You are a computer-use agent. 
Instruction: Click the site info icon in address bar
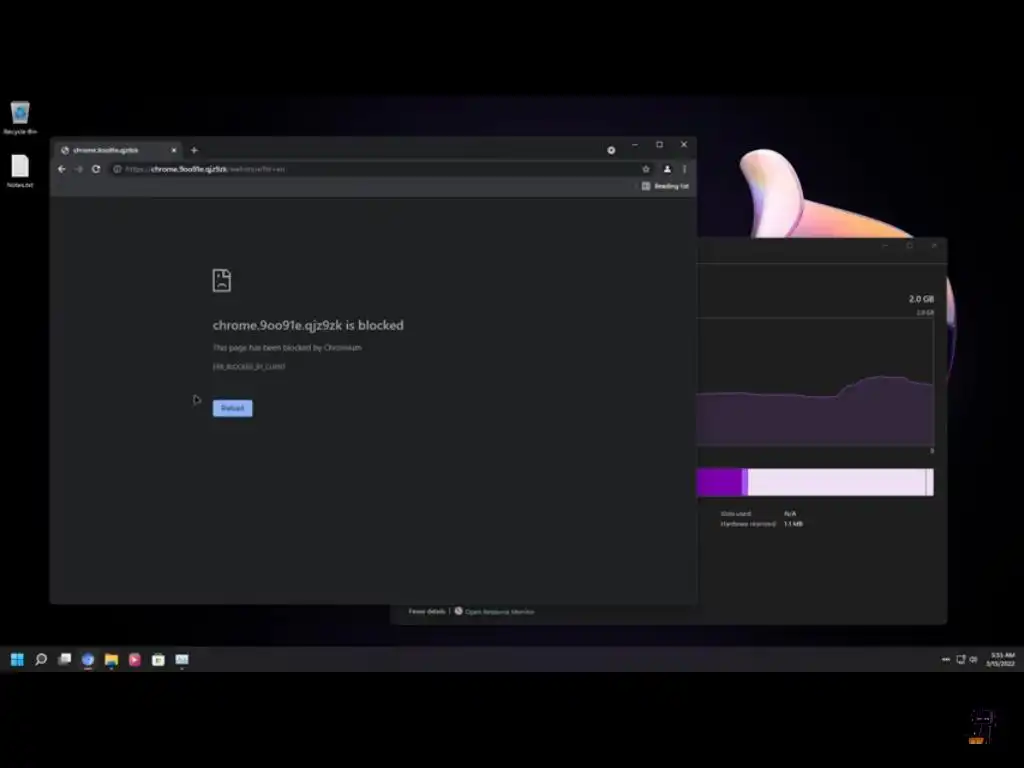coord(117,169)
